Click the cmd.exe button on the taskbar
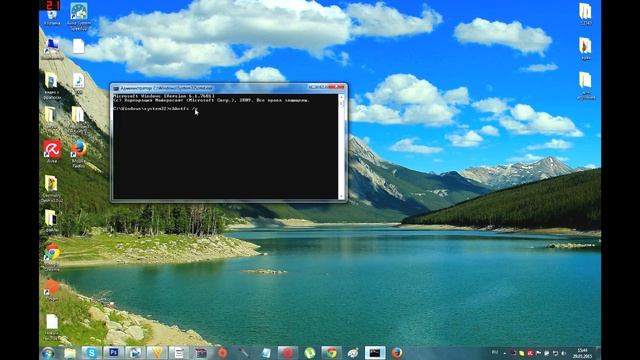The image size is (640, 360). (x=375, y=353)
